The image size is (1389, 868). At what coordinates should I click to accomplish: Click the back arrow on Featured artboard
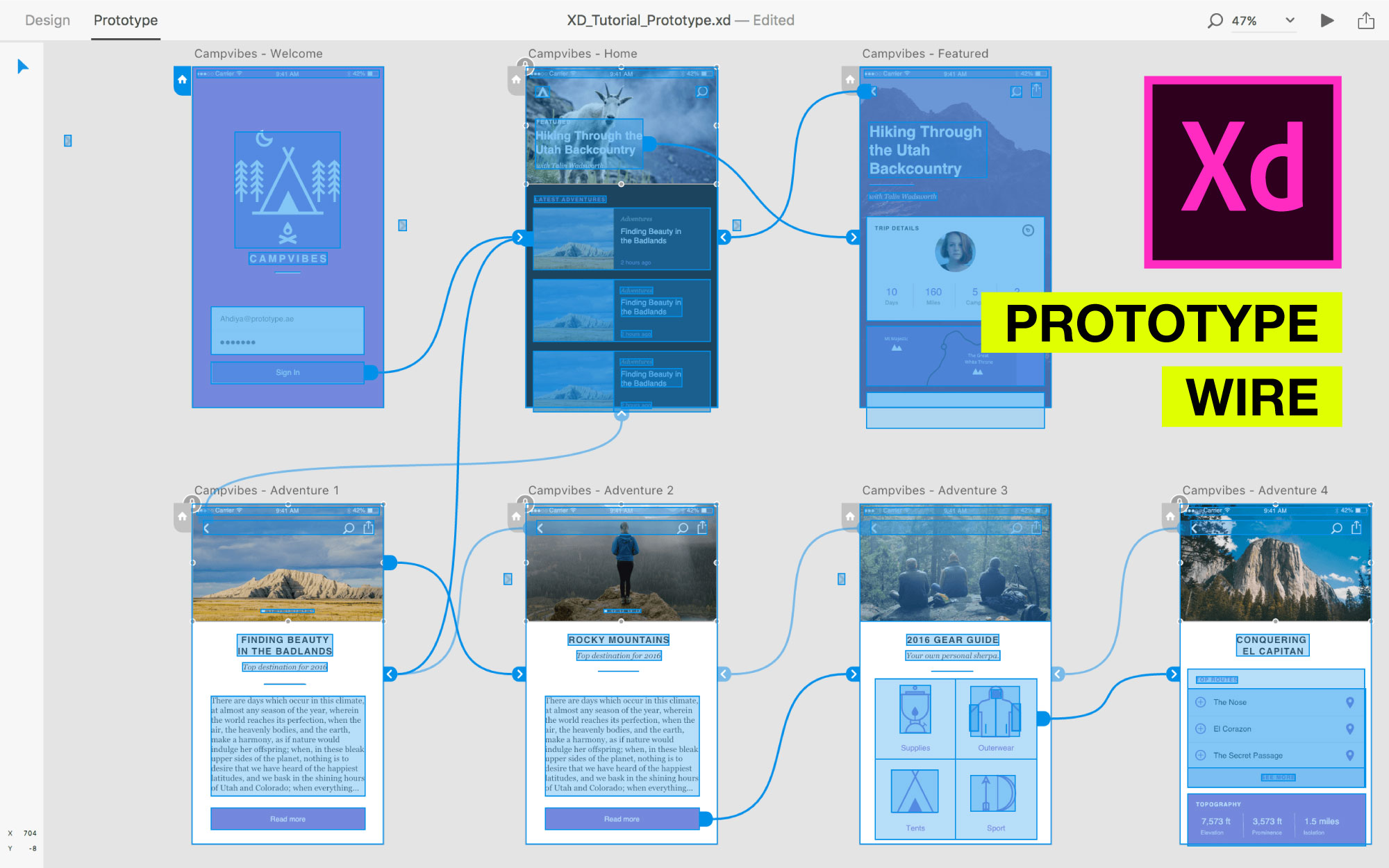pos(874,91)
